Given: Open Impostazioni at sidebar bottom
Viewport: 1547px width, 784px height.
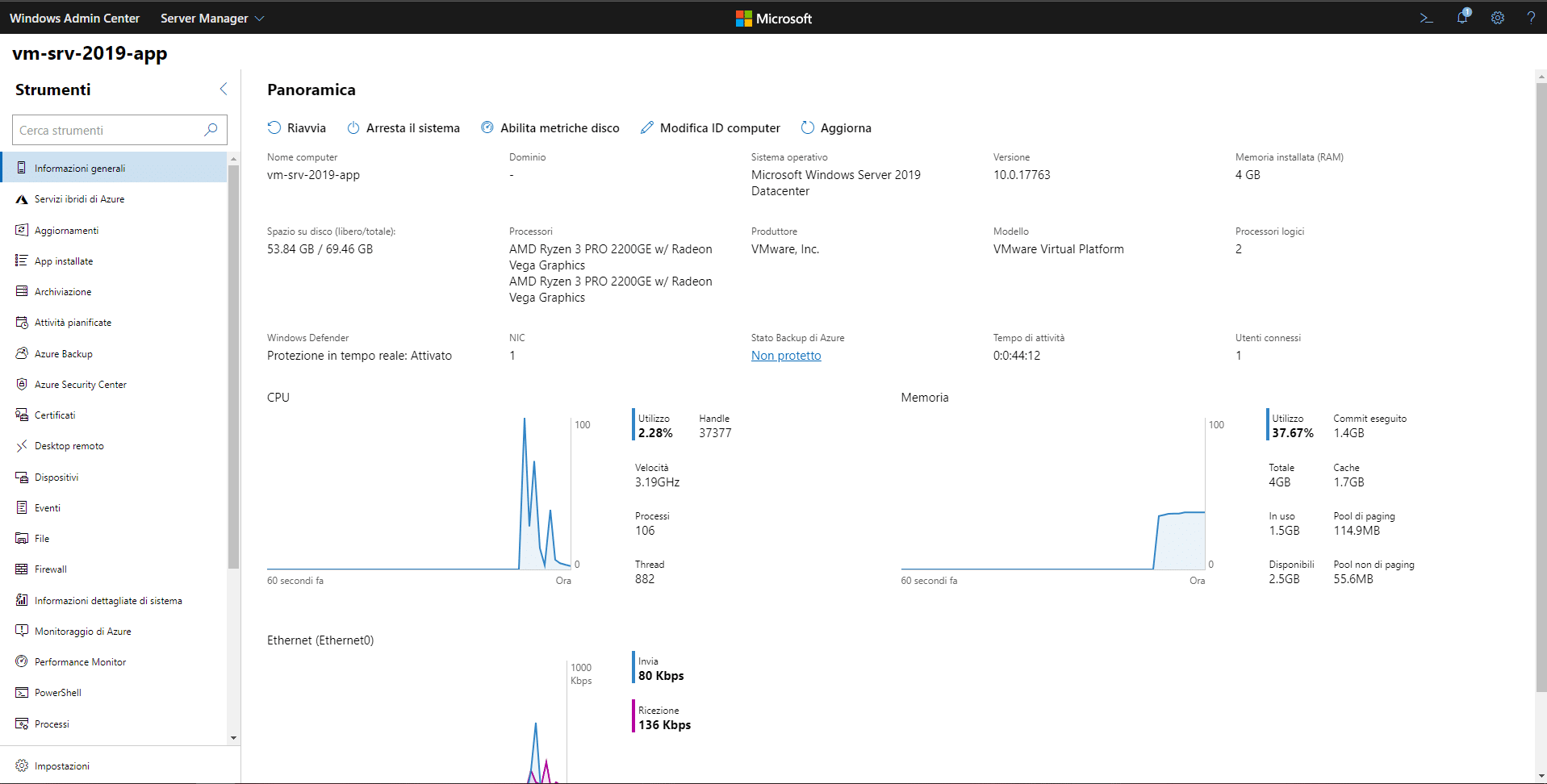Looking at the screenshot, I should (119, 765).
